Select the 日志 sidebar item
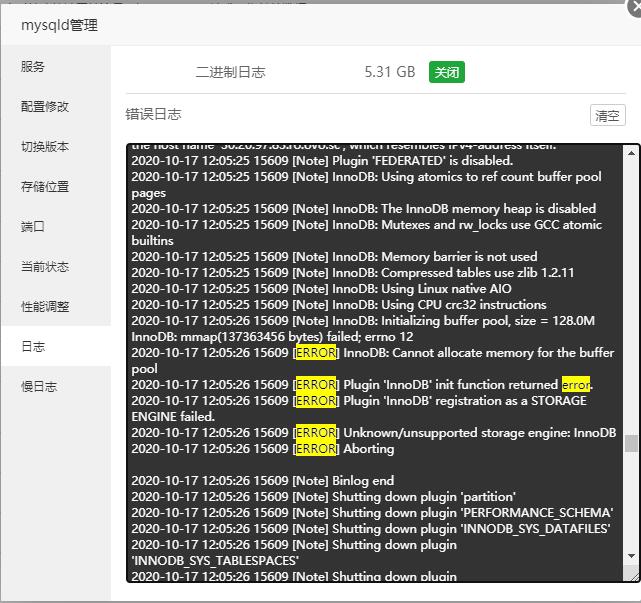641x603 pixels. coord(56,347)
